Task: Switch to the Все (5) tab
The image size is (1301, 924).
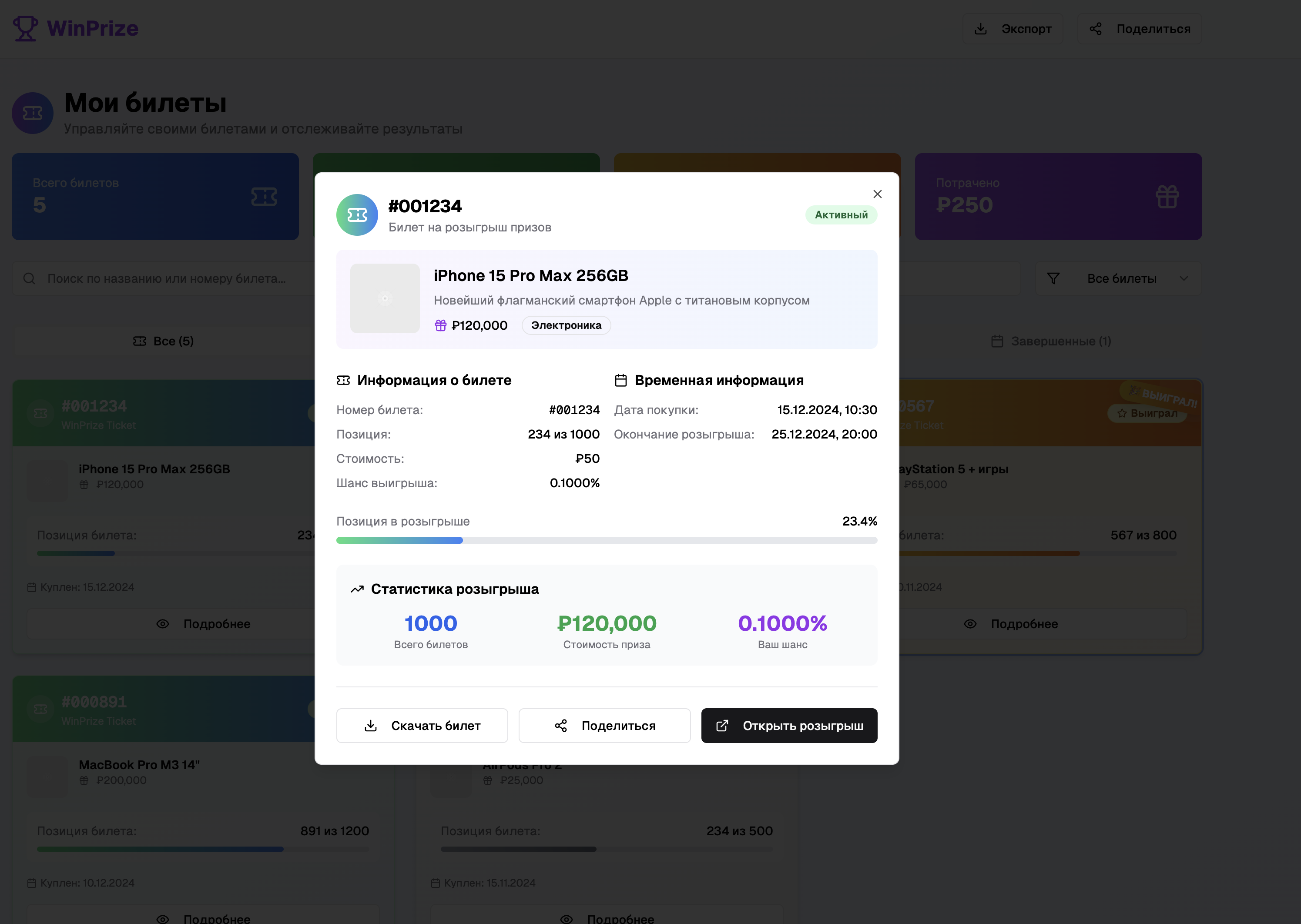Action: [x=163, y=341]
